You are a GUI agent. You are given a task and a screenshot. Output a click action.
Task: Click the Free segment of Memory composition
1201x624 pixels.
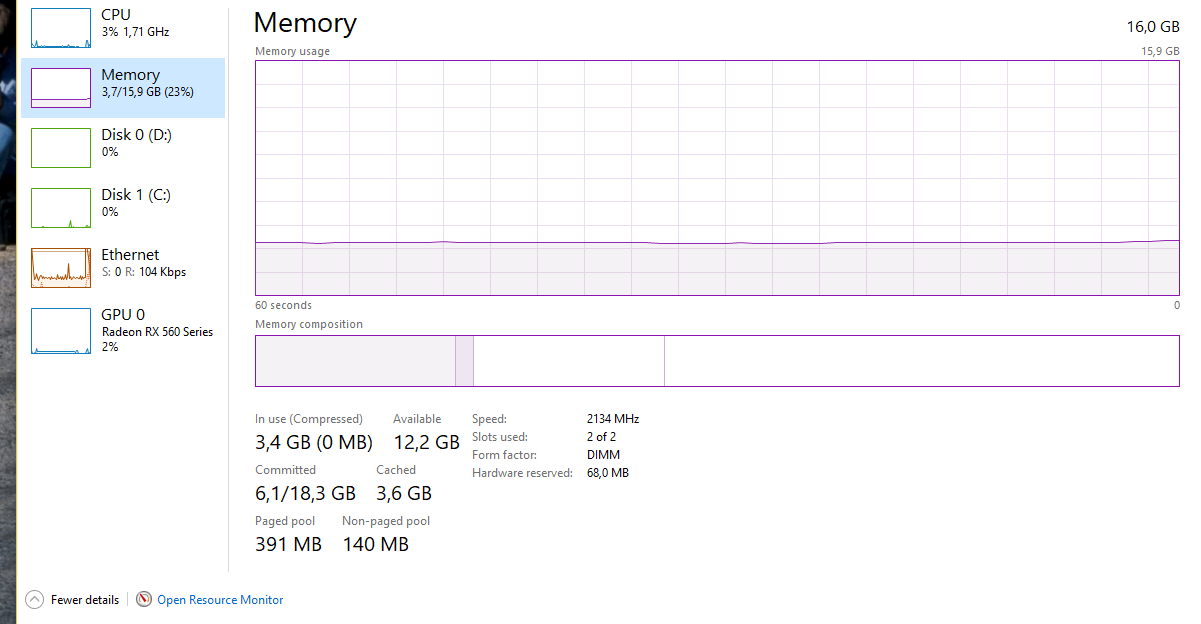coord(922,361)
